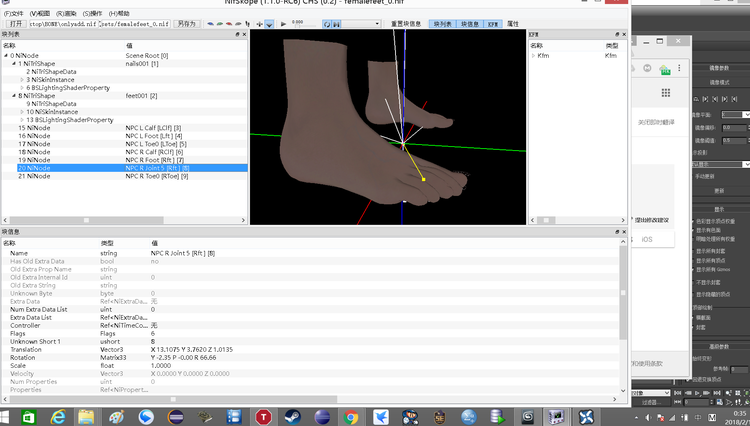Viewport: 750px width, 426px height.
Task: Toggle the axes cross toolbar icon
Action: pos(259,24)
